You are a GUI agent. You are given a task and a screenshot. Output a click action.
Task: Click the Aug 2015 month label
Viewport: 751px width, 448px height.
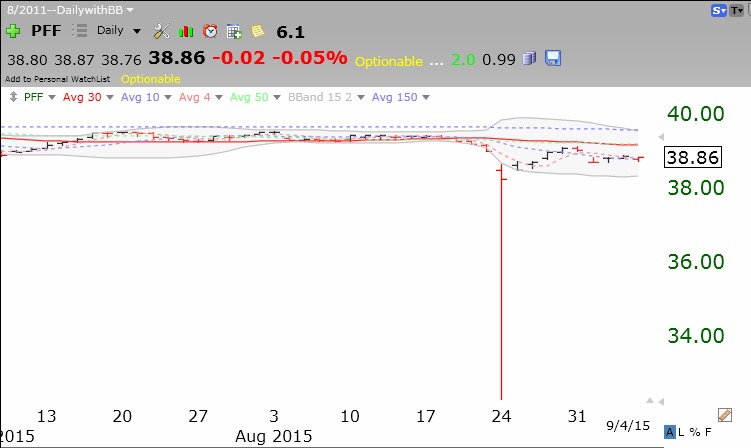pos(273,437)
